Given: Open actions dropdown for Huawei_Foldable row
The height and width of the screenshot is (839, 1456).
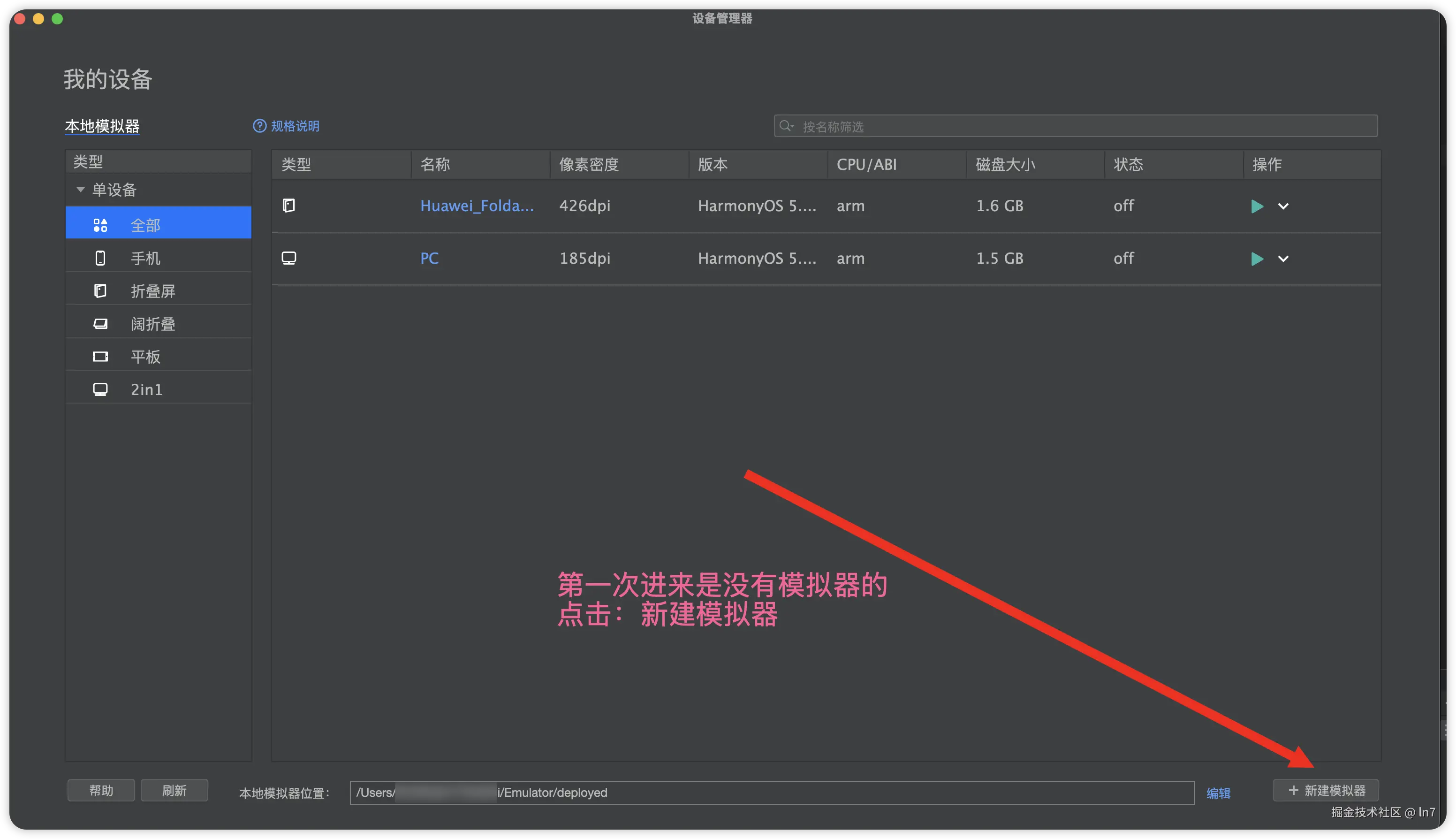Looking at the screenshot, I should click(x=1283, y=206).
